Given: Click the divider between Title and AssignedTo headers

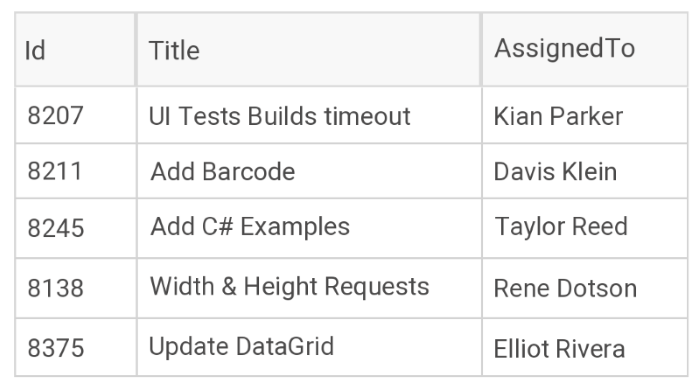Looking at the screenshot, I should point(481,50).
